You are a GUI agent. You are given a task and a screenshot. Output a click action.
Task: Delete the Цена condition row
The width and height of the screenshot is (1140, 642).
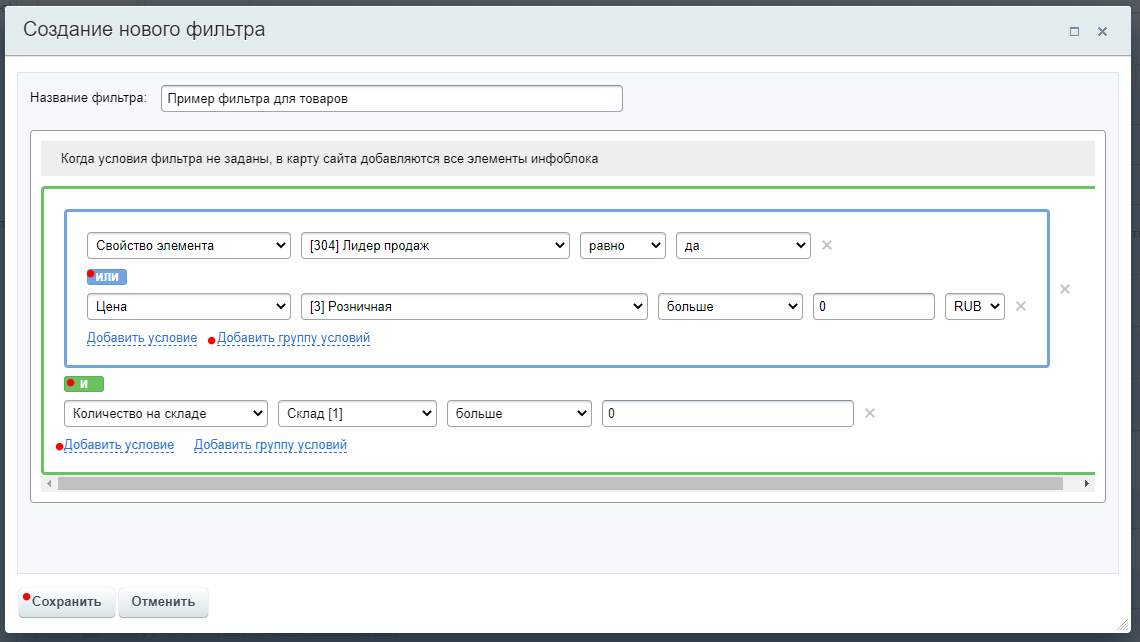pyautogui.click(x=1021, y=307)
